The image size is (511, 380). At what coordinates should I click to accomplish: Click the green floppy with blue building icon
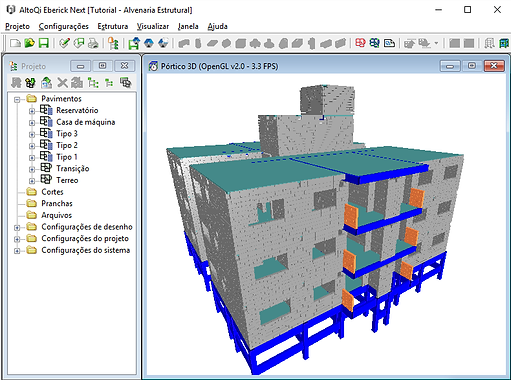click(x=134, y=43)
